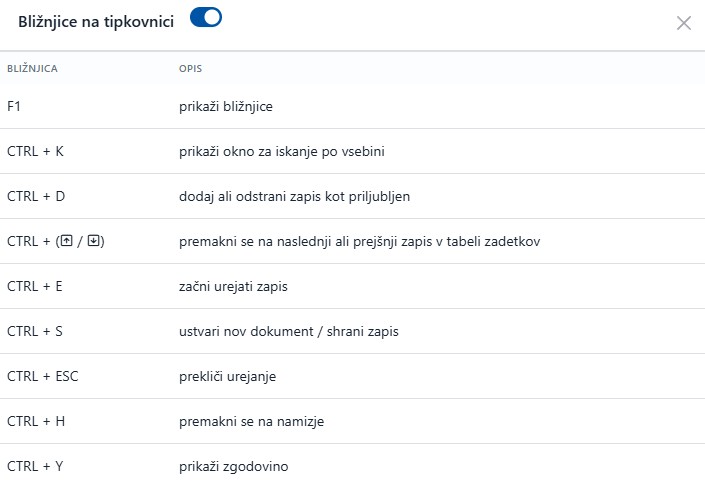Screen dimensions: 705x484
Task: Click the CTRL + ESC shortcut
Action: [42, 376]
